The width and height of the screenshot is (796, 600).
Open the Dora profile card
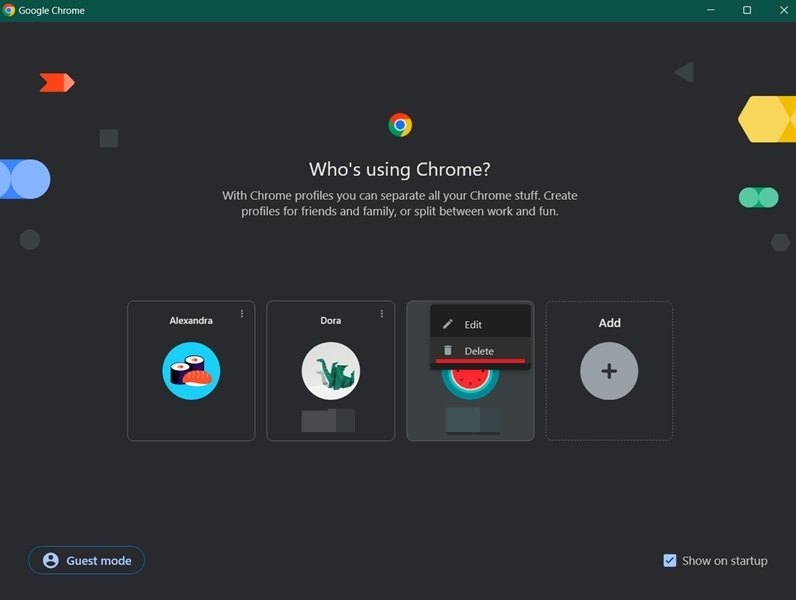click(x=330, y=371)
